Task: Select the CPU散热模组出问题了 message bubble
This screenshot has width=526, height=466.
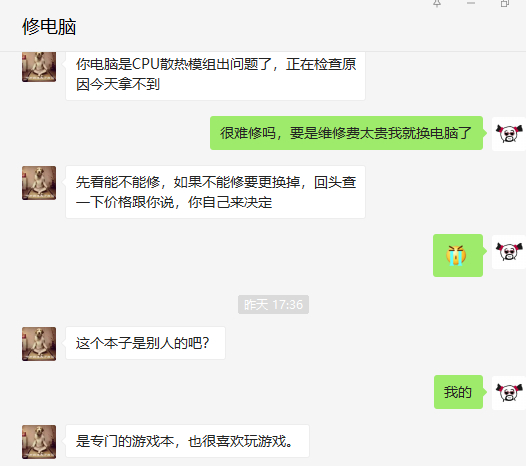Action: (x=215, y=75)
